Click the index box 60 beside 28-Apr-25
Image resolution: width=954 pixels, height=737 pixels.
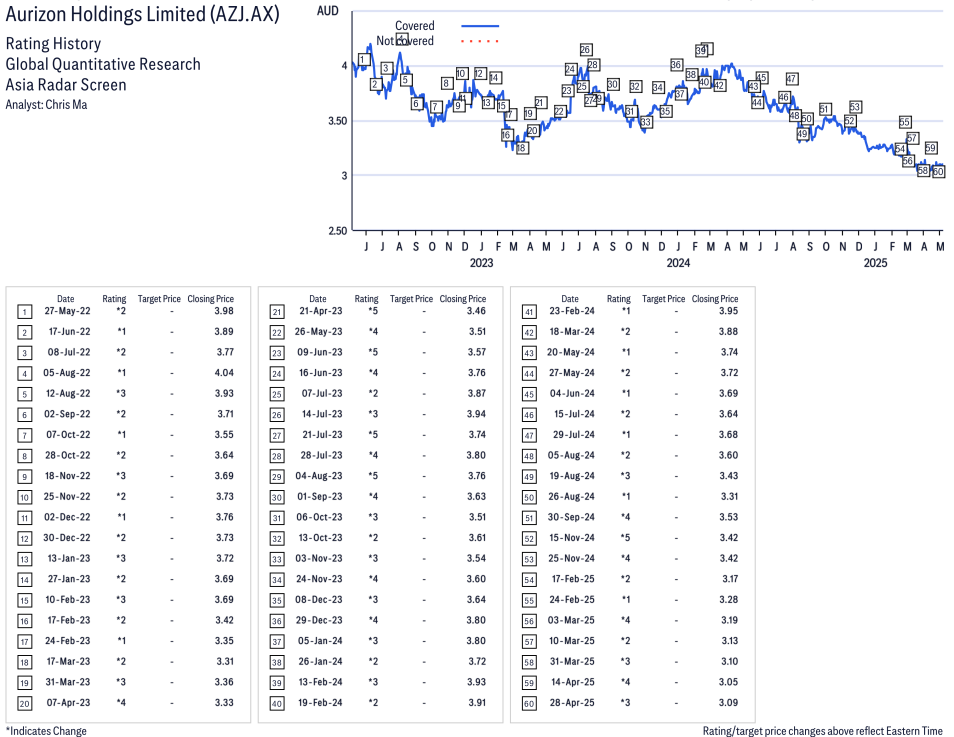pyautogui.click(x=529, y=704)
